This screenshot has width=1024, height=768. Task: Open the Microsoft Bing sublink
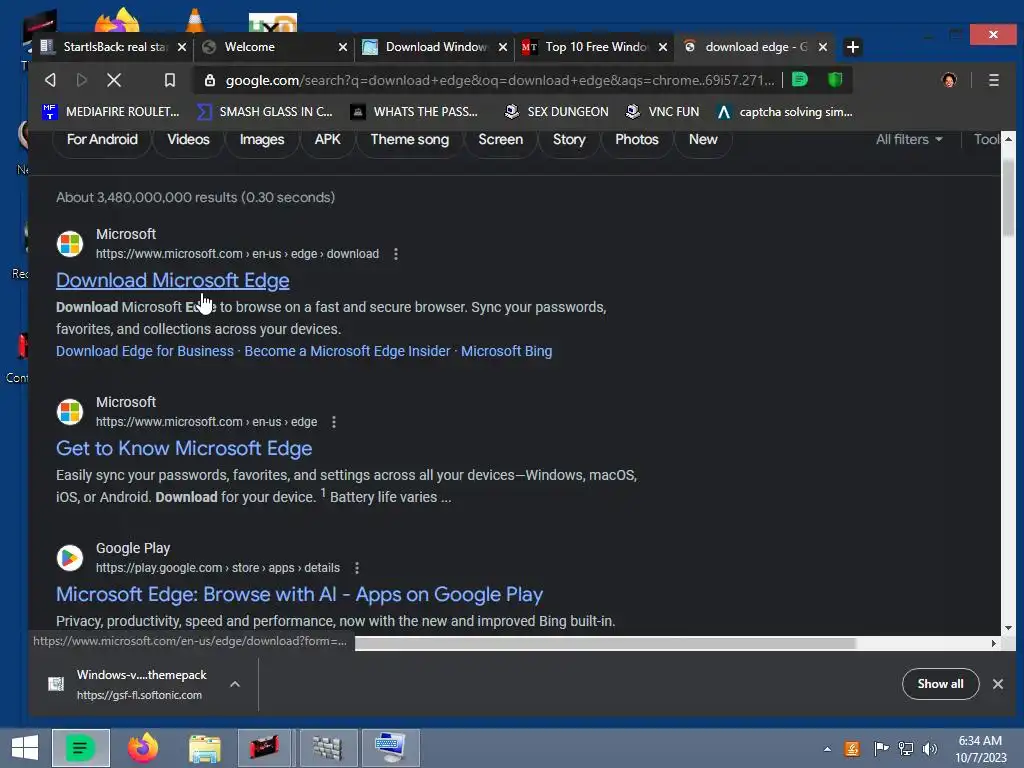[506, 351]
